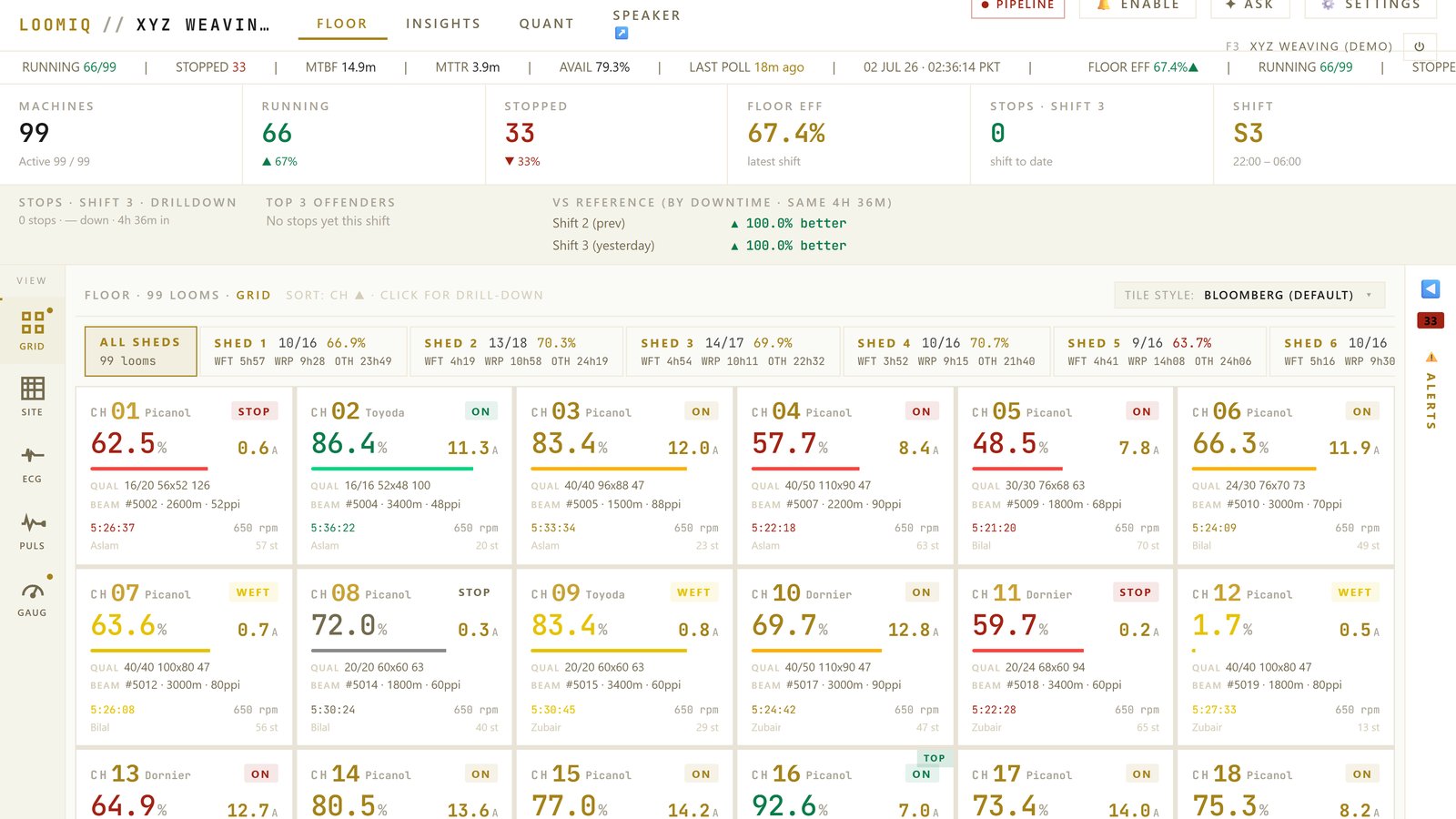Select the Gauge view icon
The height and width of the screenshot is (819, 1456).
coord(33,590)
